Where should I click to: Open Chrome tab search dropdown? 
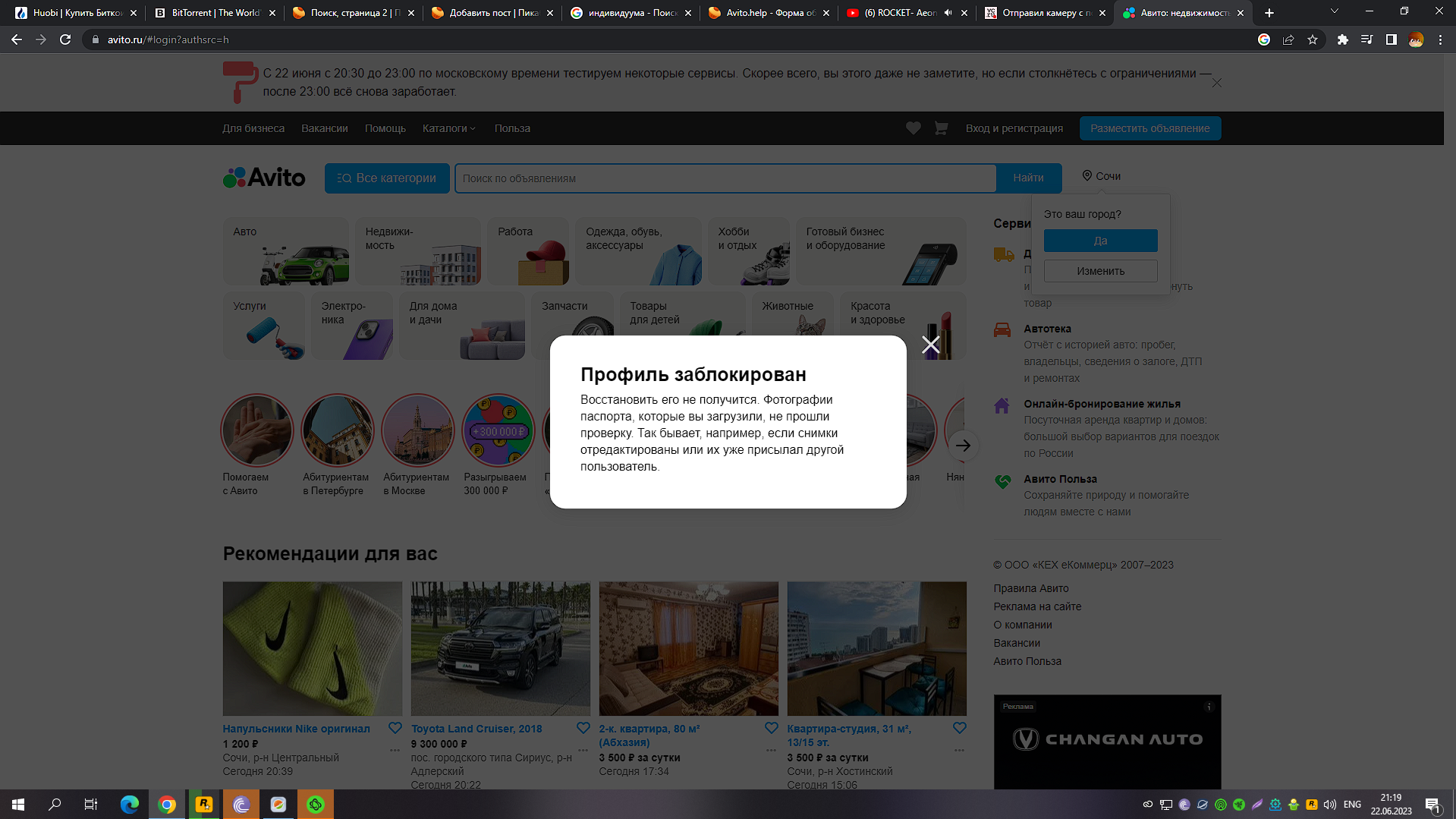coord(1334,11)
